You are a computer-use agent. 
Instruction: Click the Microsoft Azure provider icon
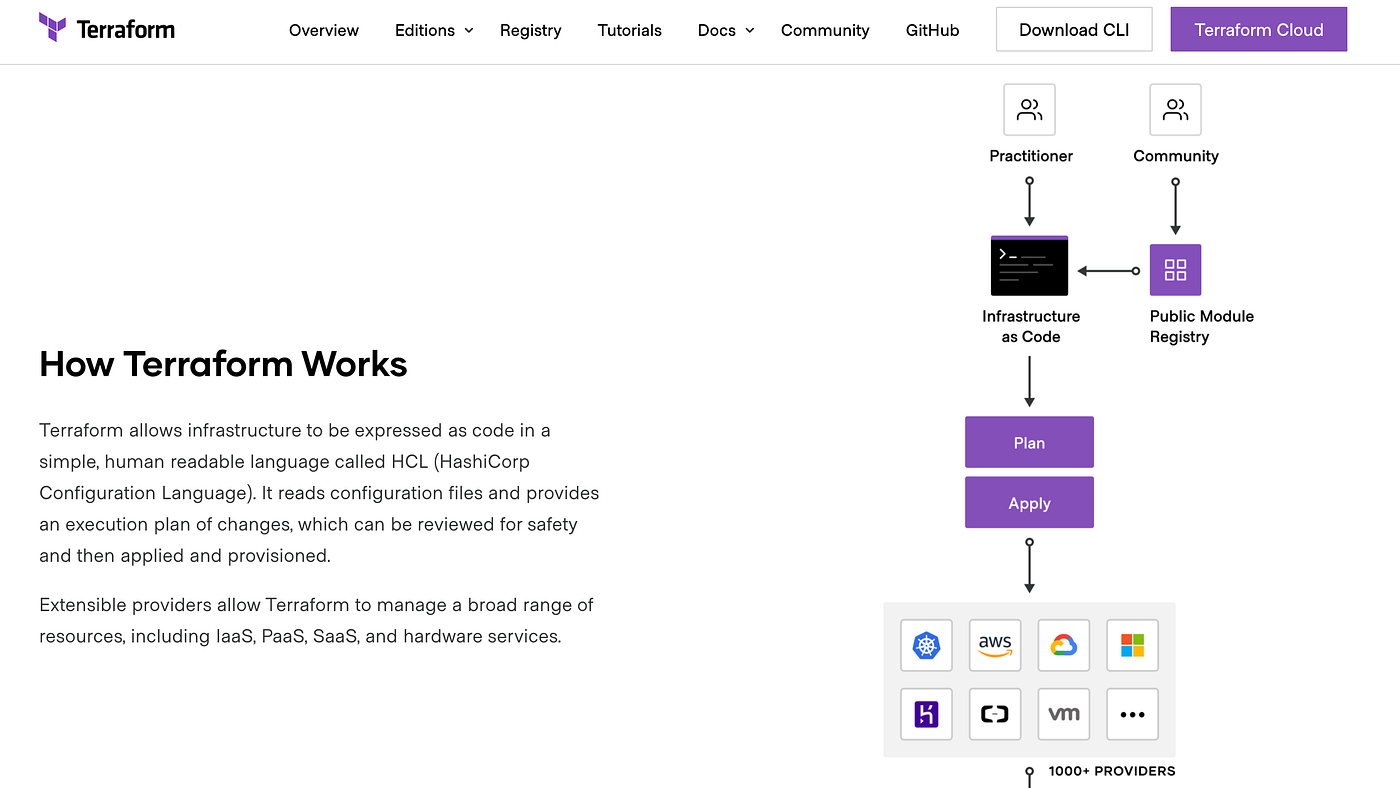[1132, 645]
